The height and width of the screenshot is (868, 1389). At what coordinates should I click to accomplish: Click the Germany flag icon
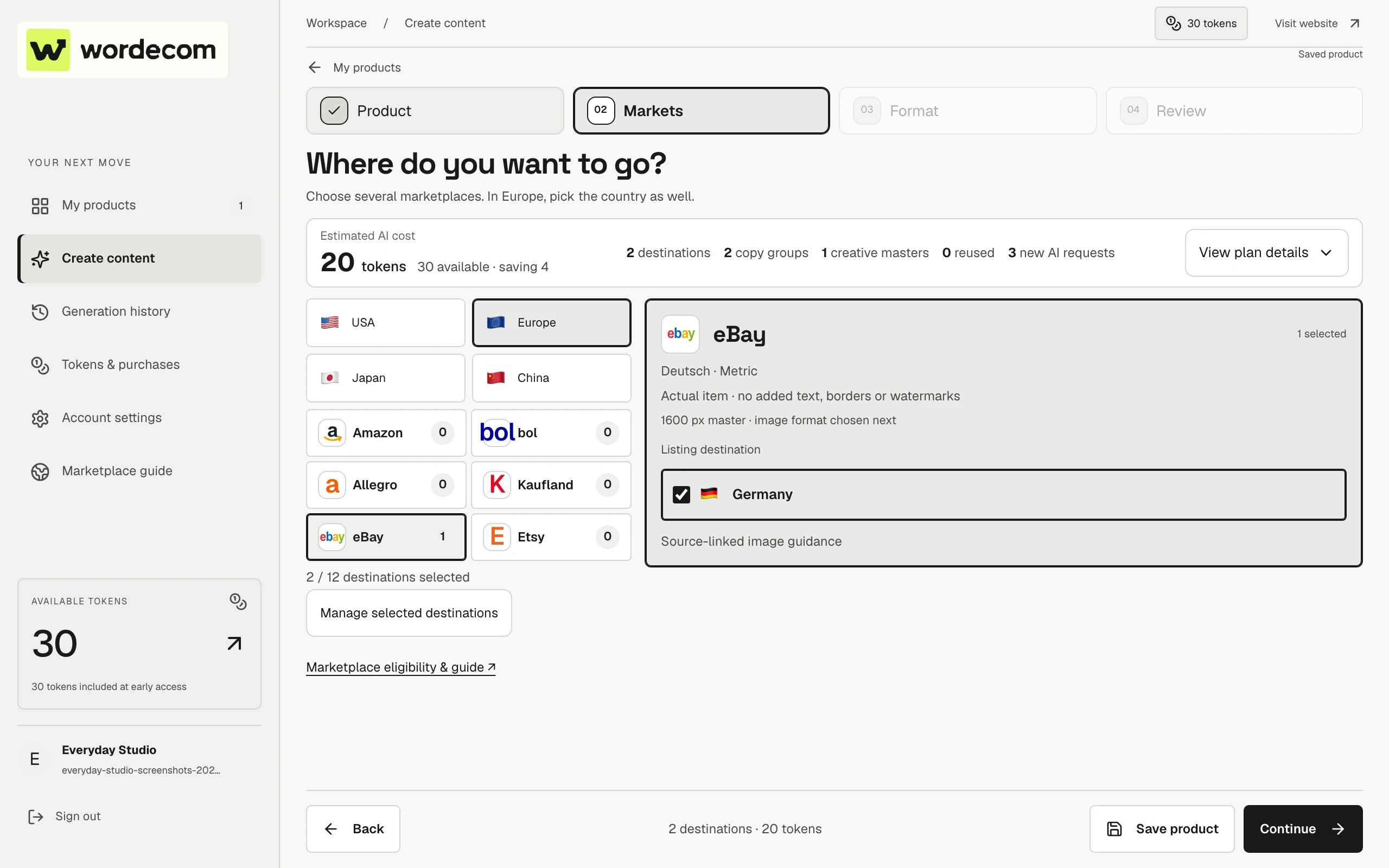point(709,494)
